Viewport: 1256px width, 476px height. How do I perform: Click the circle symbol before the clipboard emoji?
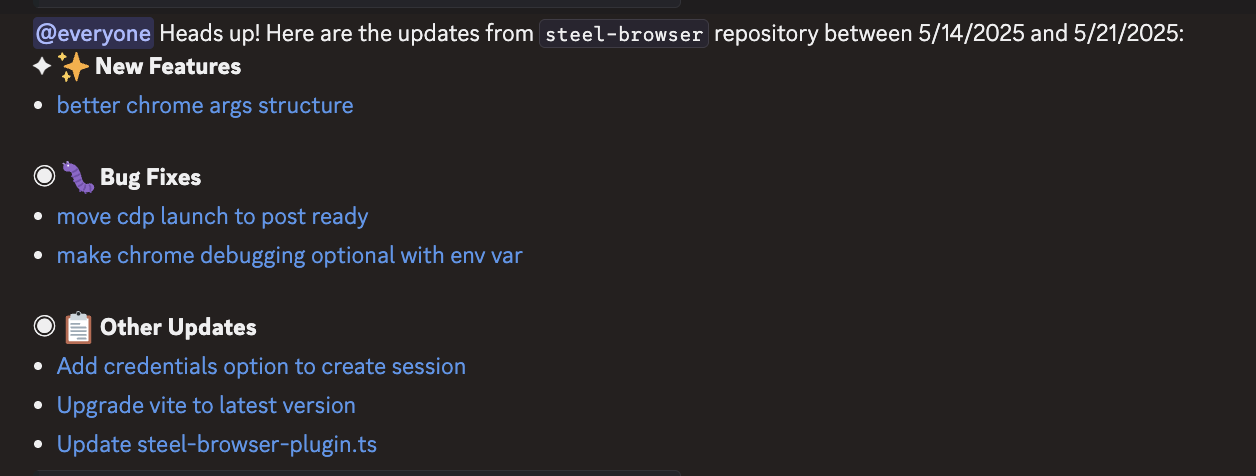(x=44, y=327)
